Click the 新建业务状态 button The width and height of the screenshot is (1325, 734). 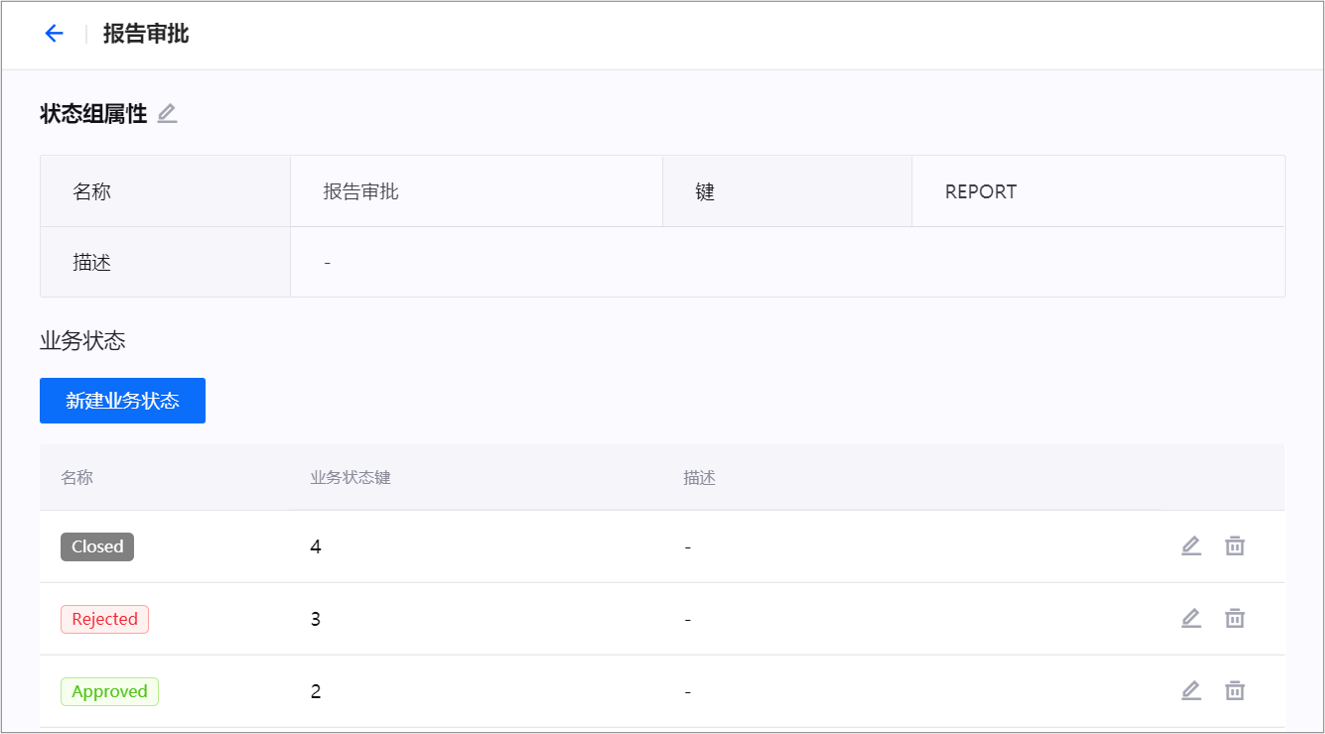123,401
